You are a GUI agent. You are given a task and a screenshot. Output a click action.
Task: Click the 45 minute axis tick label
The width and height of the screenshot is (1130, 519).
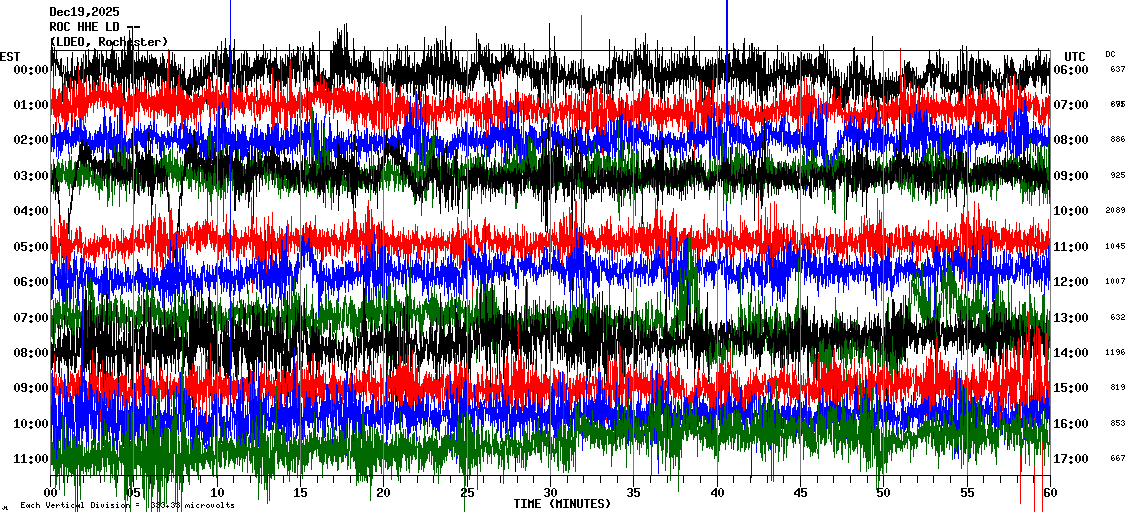click(800, 493)
